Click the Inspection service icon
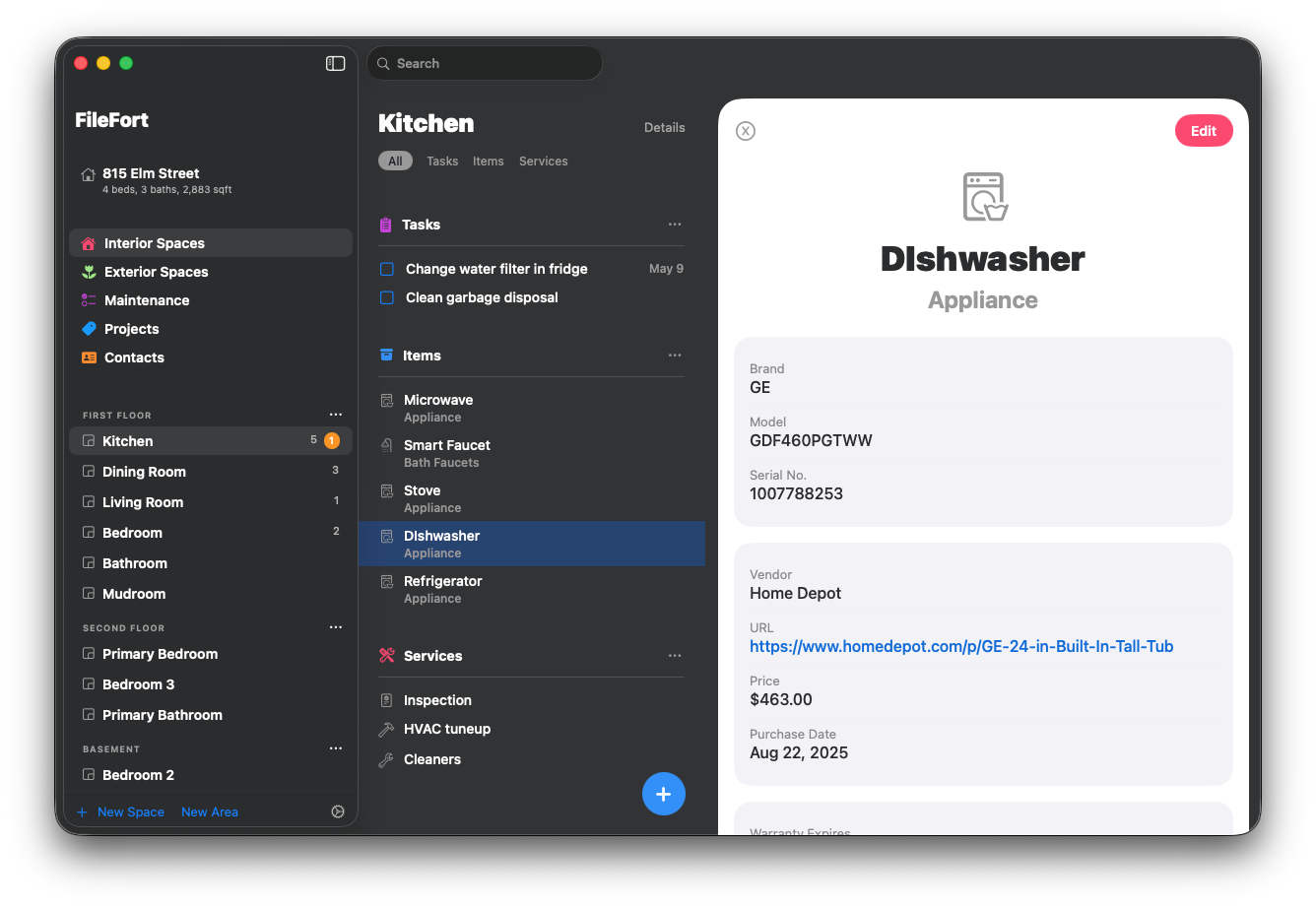 (x=387, y=700)
